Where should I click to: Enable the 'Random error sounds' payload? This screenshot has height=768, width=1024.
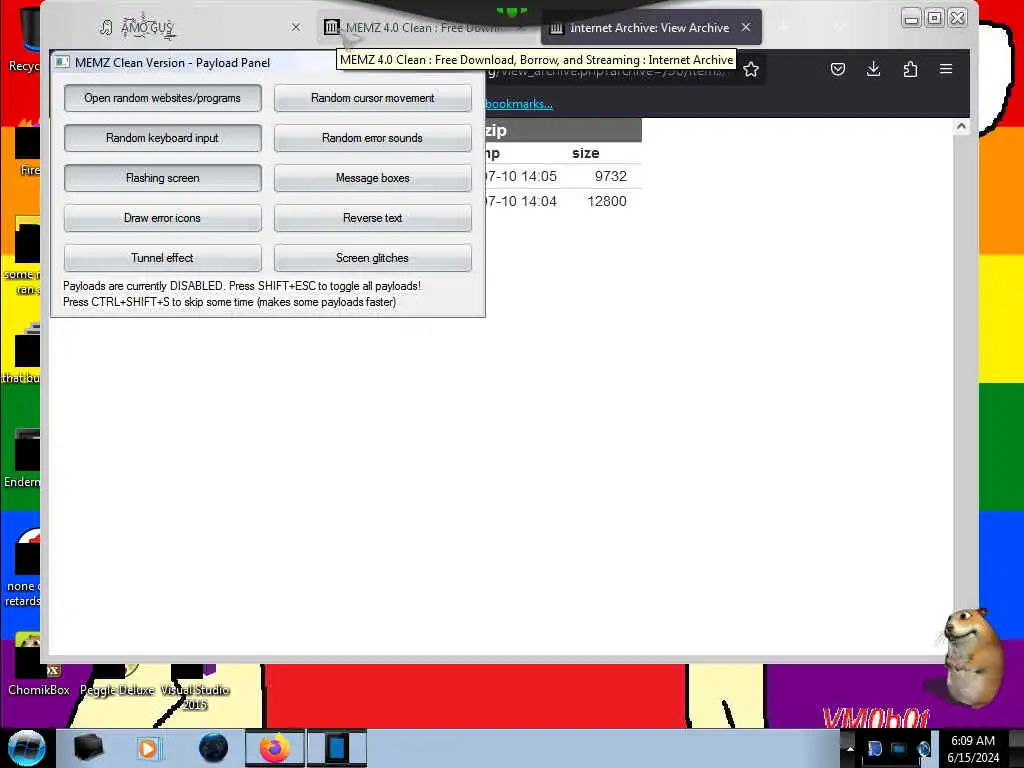coord(372,138)
